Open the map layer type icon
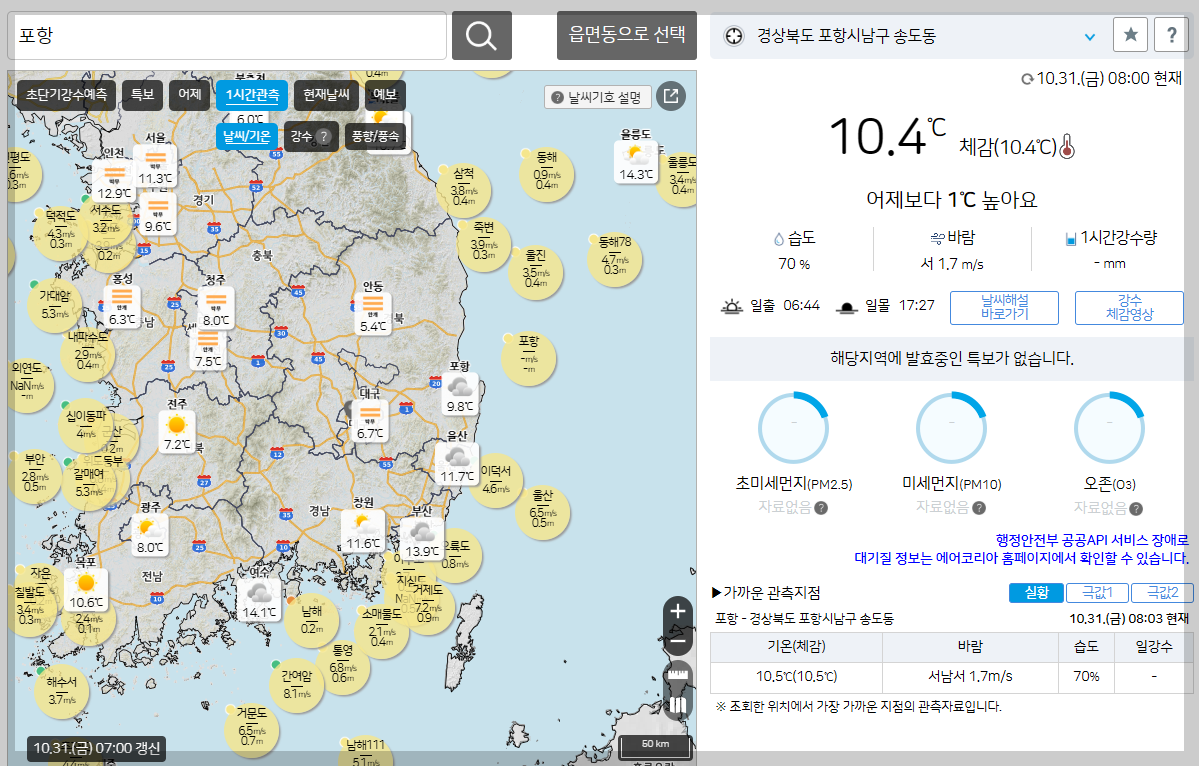The width and height of the screenshot is (1199, 766). pyautogui.click(x=677, y=705)
